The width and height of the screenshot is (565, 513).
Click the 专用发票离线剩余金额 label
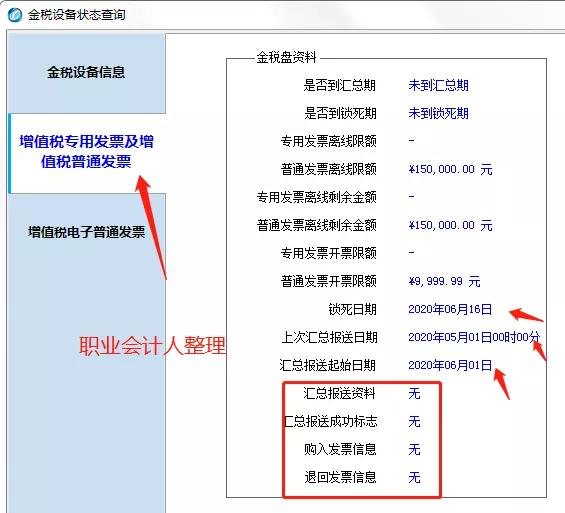(x=316, y=197)
